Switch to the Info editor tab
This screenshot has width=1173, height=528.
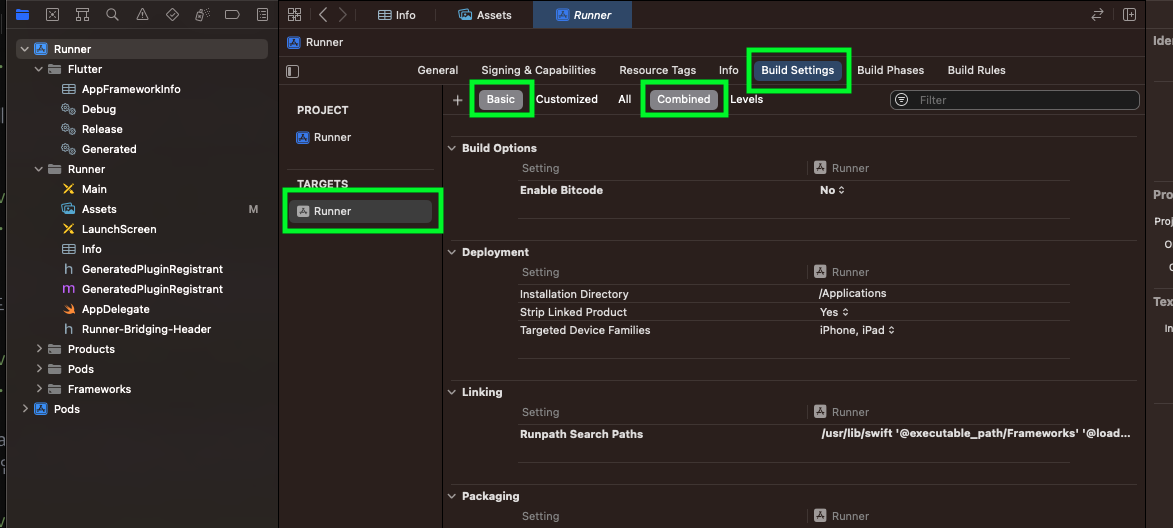pyautogui.click(x=396, y=15)
